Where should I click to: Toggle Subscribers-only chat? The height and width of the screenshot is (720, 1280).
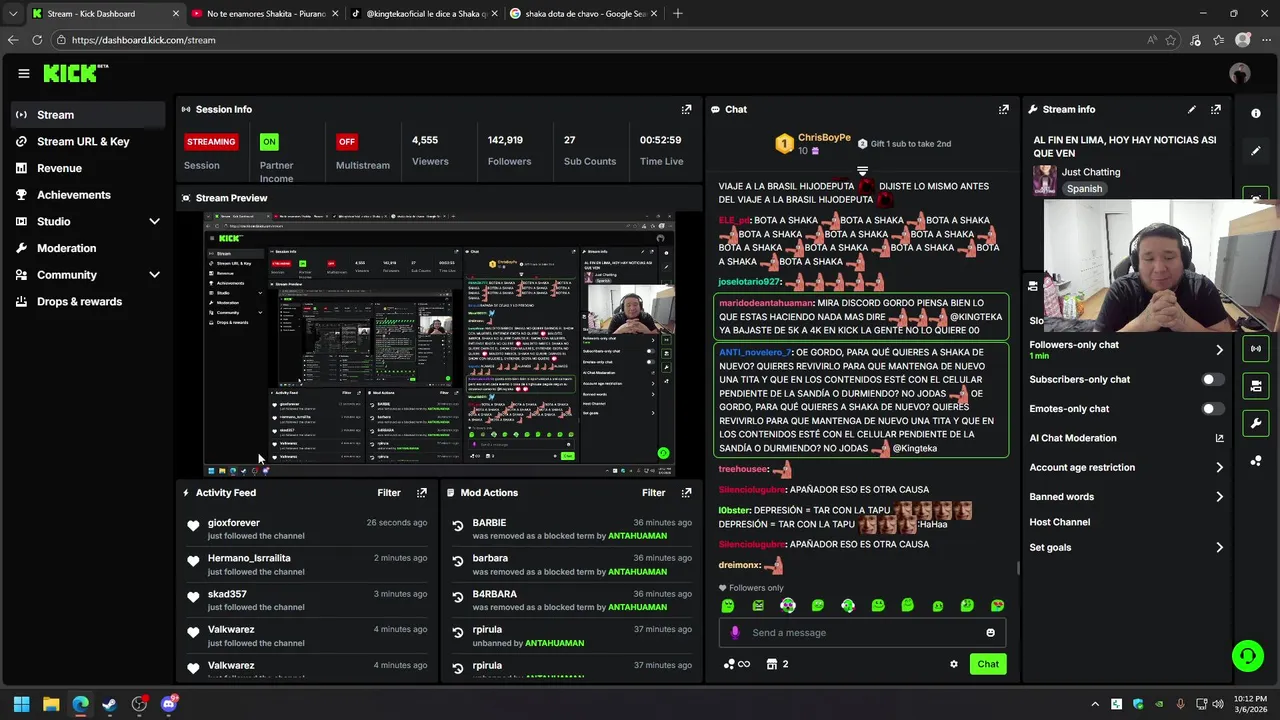pyautogui.click(x=1212, y=380)
